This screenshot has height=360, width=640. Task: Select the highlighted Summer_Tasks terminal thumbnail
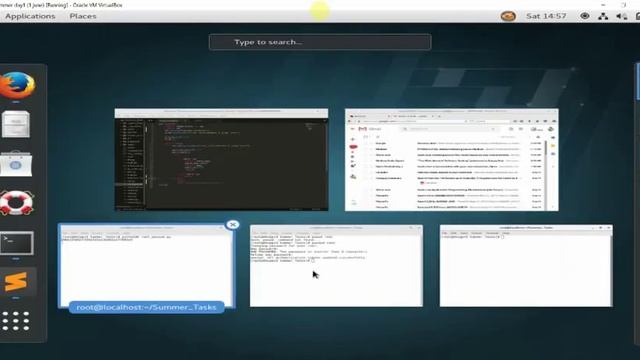coord(147,265)
